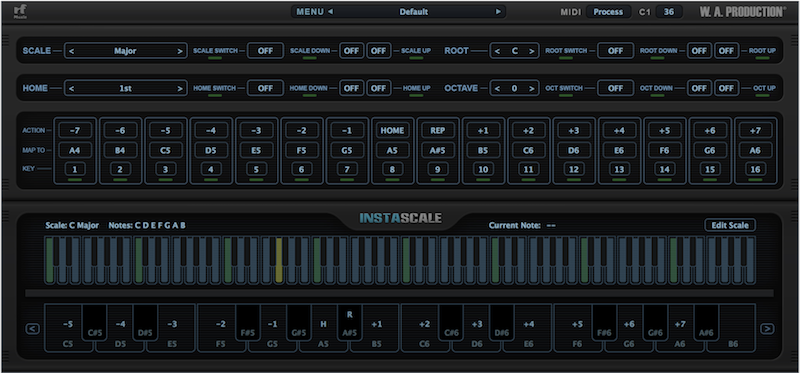Image resolution: width=800 pixels, height=373 pixels.
Task: Open the Home 1st selector
Action: click(x=126, y=88)
